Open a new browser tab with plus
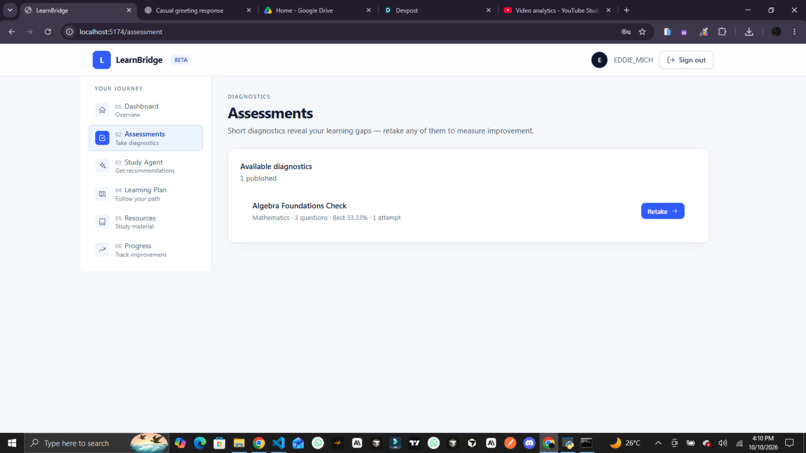This screenshot has height=453, width=806. coord(626,10)
